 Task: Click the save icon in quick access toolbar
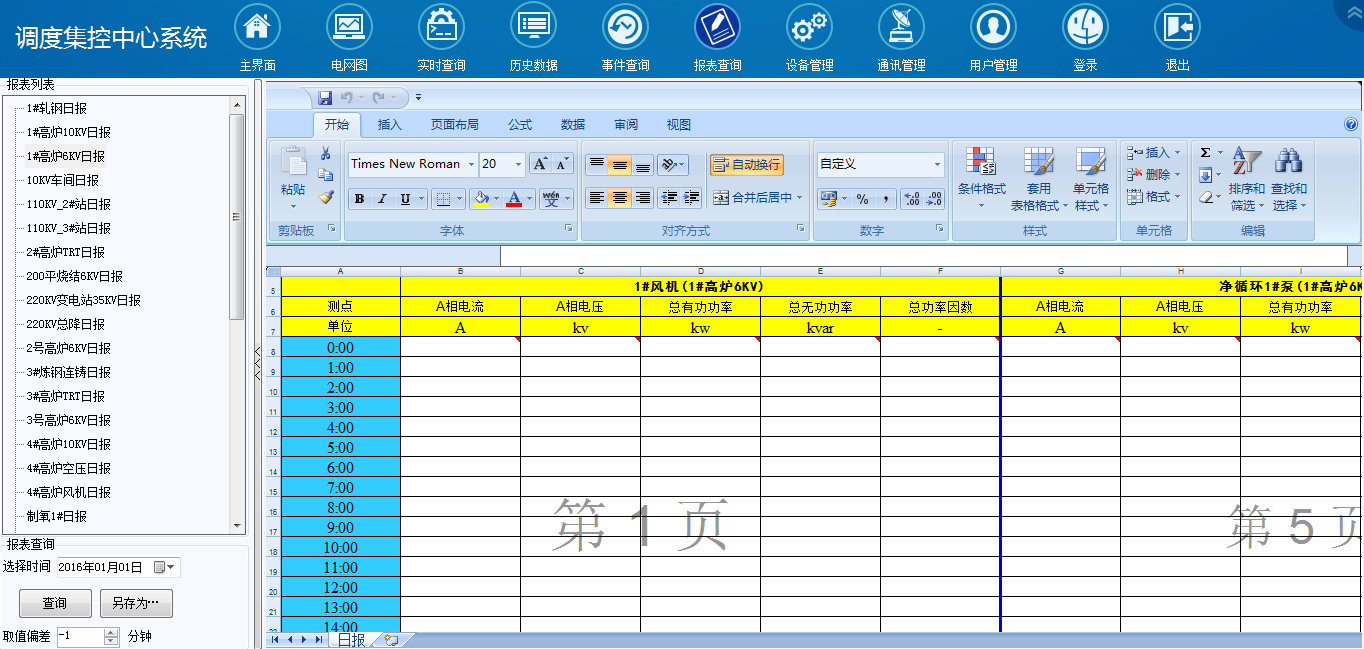coord(325,98)
